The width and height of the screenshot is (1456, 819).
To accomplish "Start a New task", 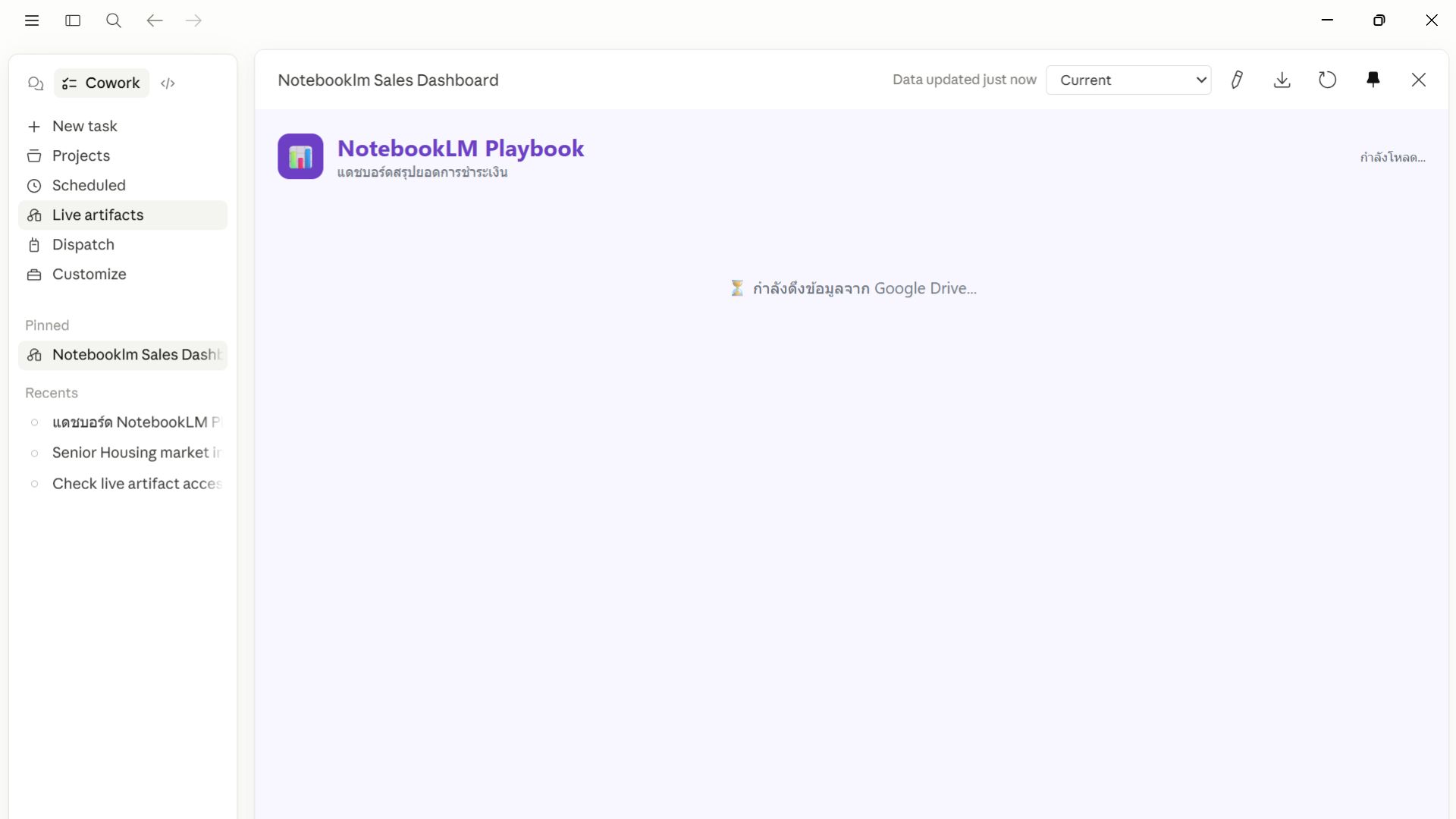I will coord(84,126).
